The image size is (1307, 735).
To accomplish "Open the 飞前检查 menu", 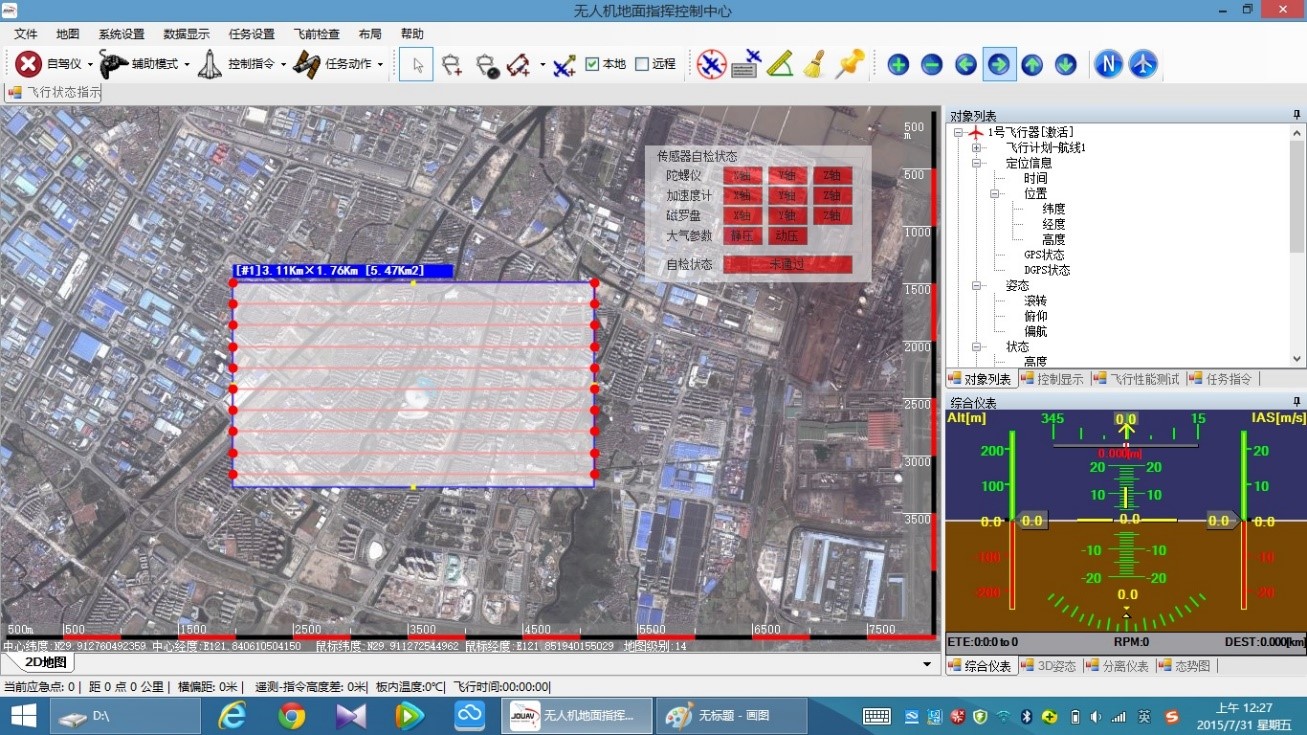I will [x=316, y=34].
